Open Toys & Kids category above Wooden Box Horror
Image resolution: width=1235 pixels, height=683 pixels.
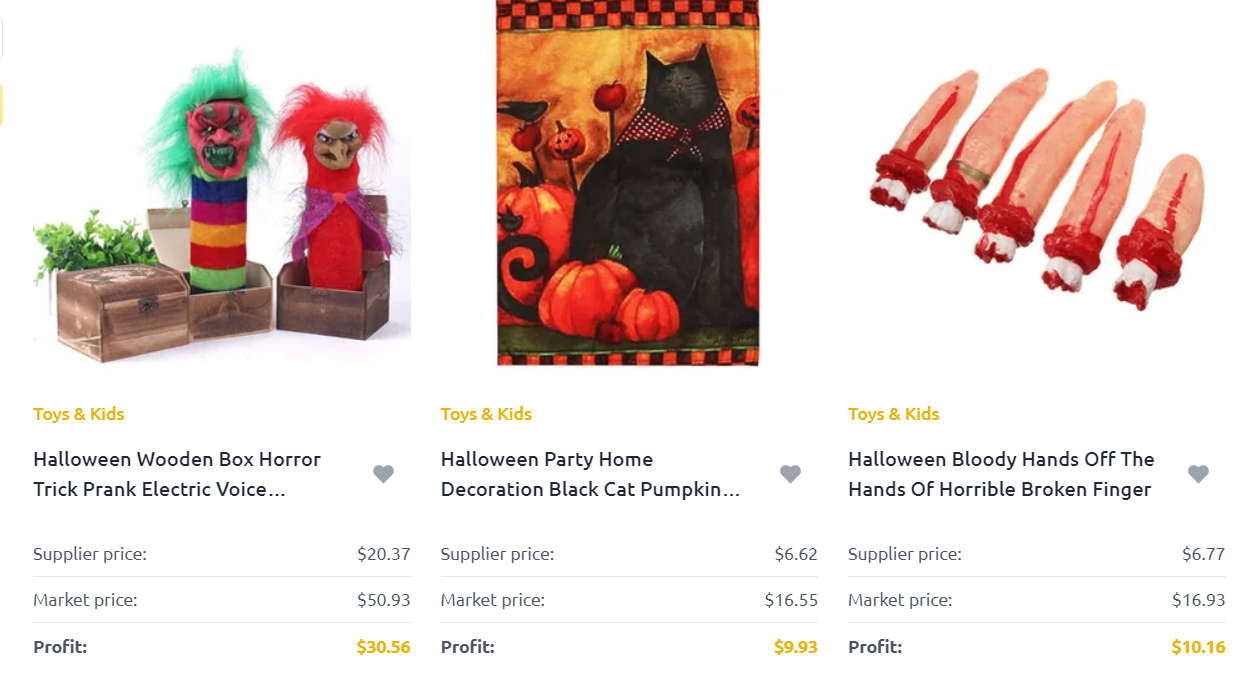(x=79, y=414)
